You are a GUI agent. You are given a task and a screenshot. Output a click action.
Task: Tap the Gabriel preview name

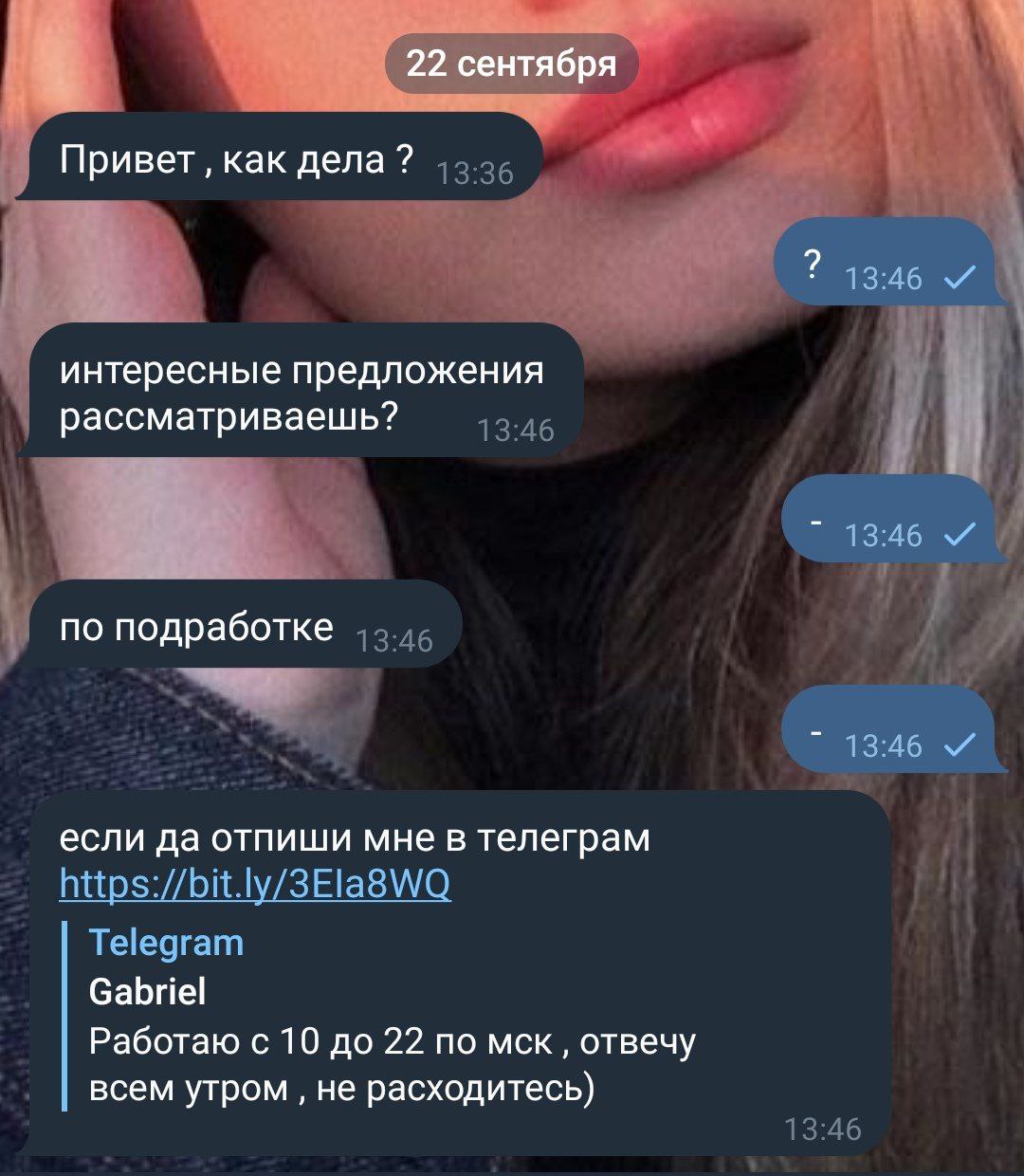(147, 991)
